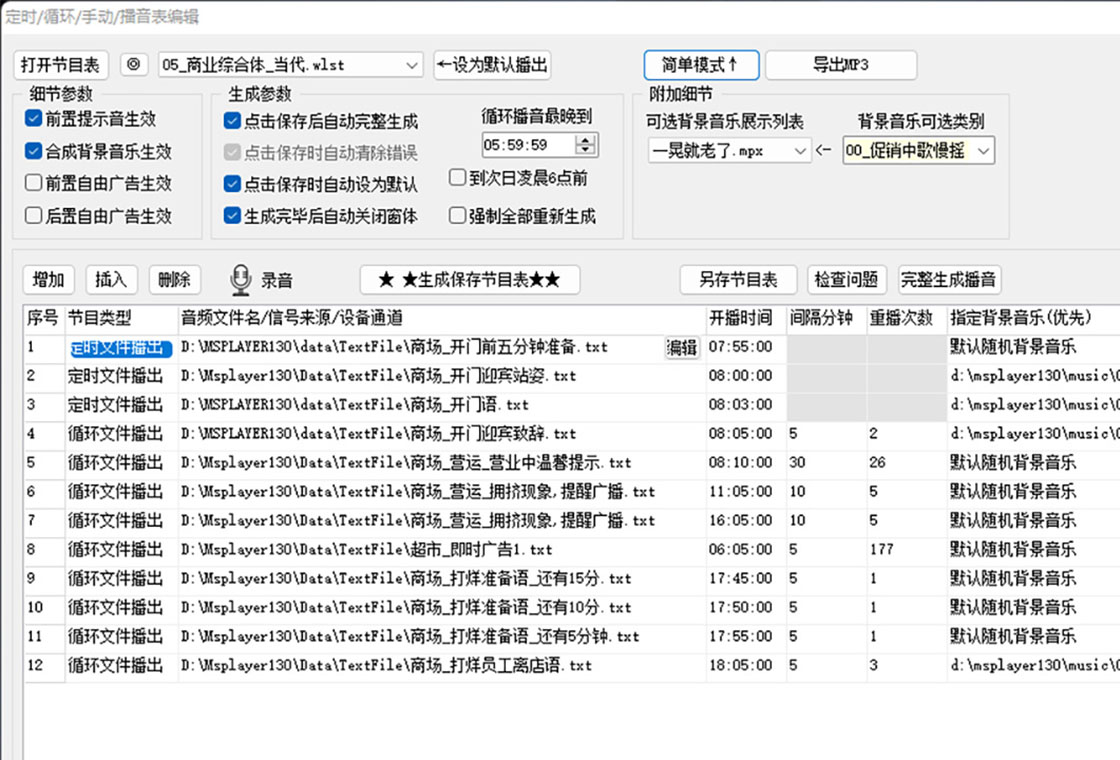The width and height of the screenshot is (1120, 760).
Task: Click 开播时间 column header
Action: click(x=746, y=318)
